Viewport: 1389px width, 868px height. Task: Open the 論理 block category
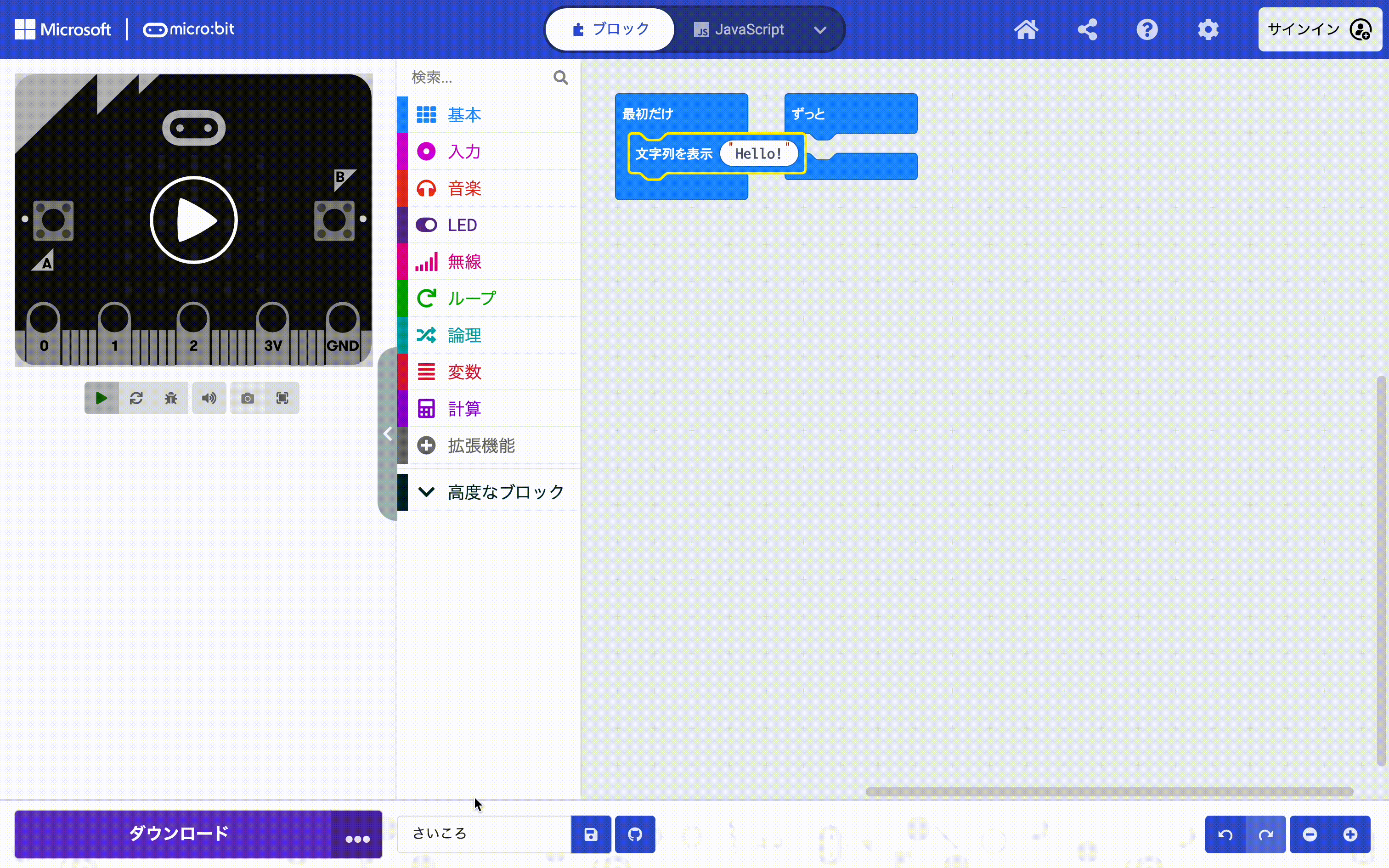(x=489, y=335)
